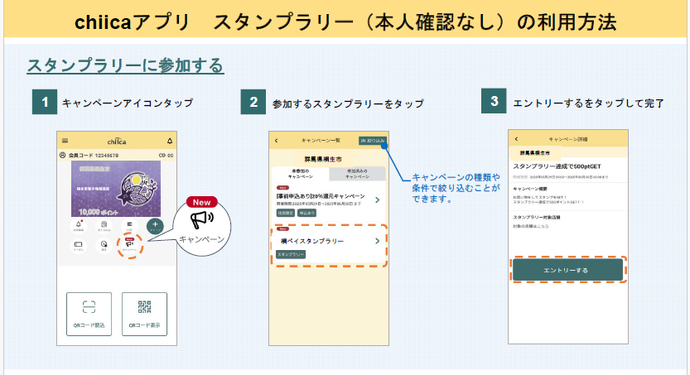Open the スタンプラリー row via its chevron
Screen dimensions: 690x375
click(377, 241)
